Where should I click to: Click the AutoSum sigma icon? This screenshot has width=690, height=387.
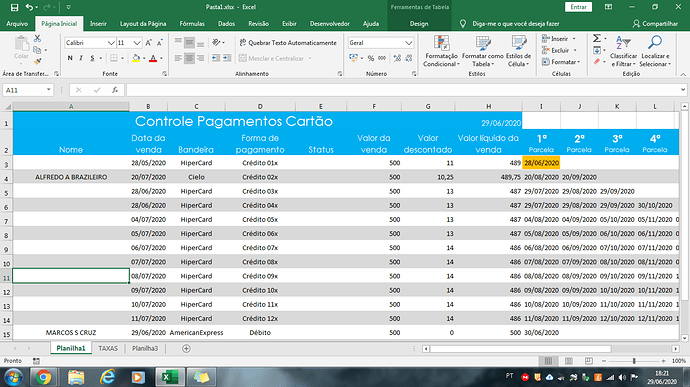pos(597,39)
